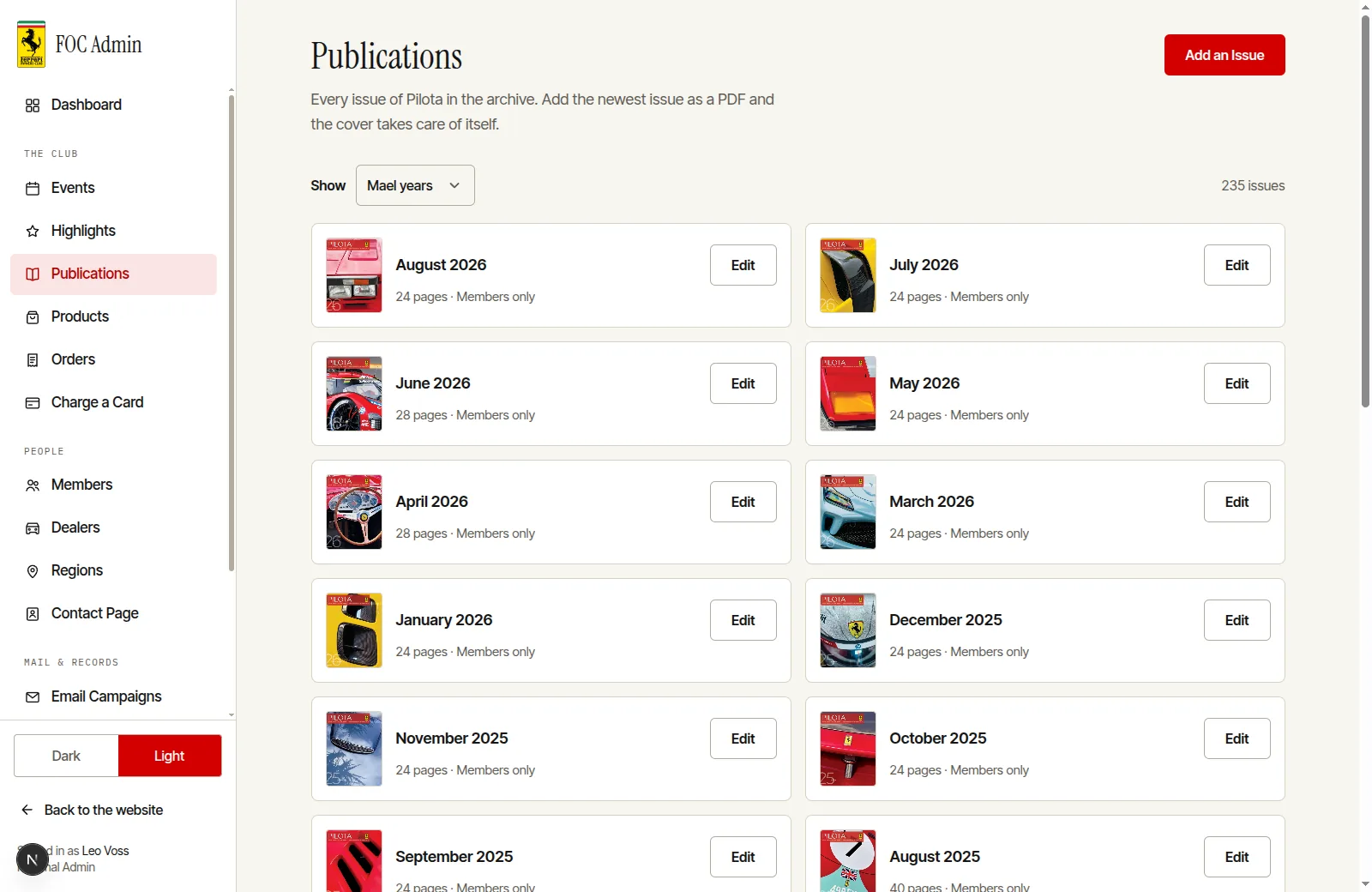
Task: Navigate to Members page
Action: tap(113, 485)
